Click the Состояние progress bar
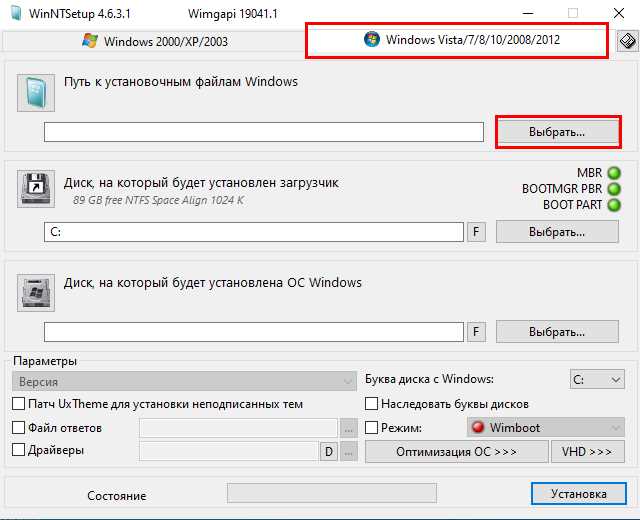The width and height of the screenshot is (640, 520). click(332, 493)
